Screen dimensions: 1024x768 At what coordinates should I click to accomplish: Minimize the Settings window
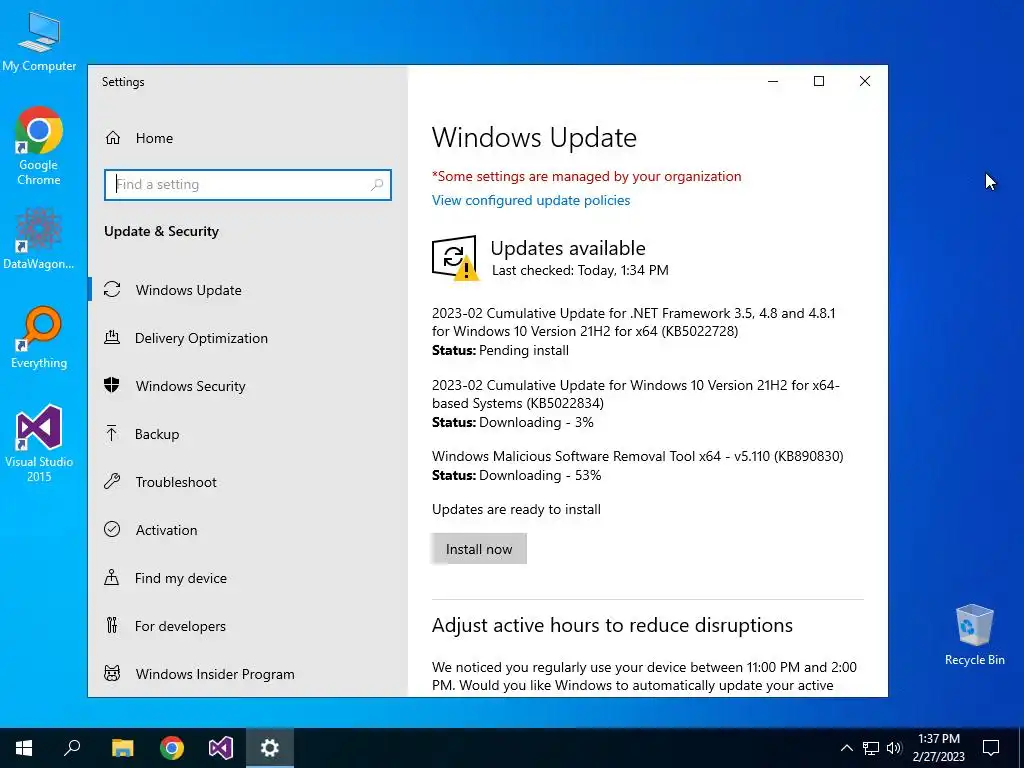(x=773, y=81)
